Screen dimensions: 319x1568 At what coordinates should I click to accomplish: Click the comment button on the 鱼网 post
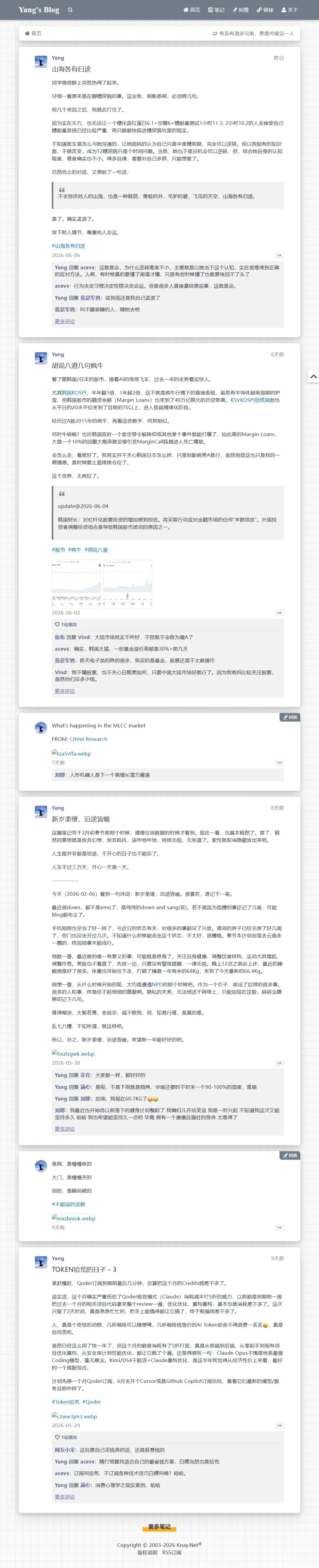click(279, 1228)
